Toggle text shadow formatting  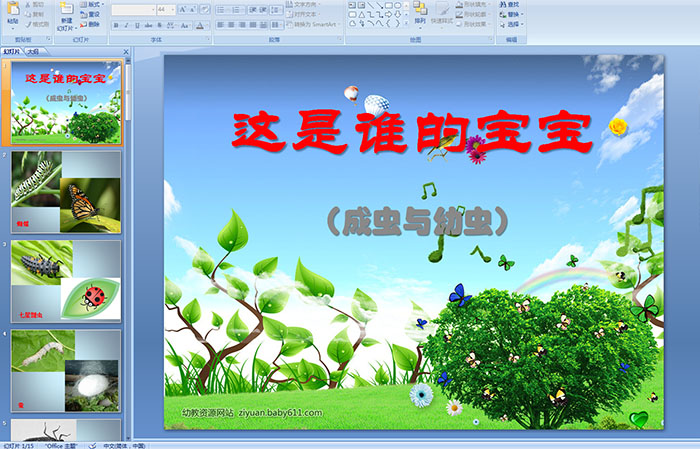point(159,25)
